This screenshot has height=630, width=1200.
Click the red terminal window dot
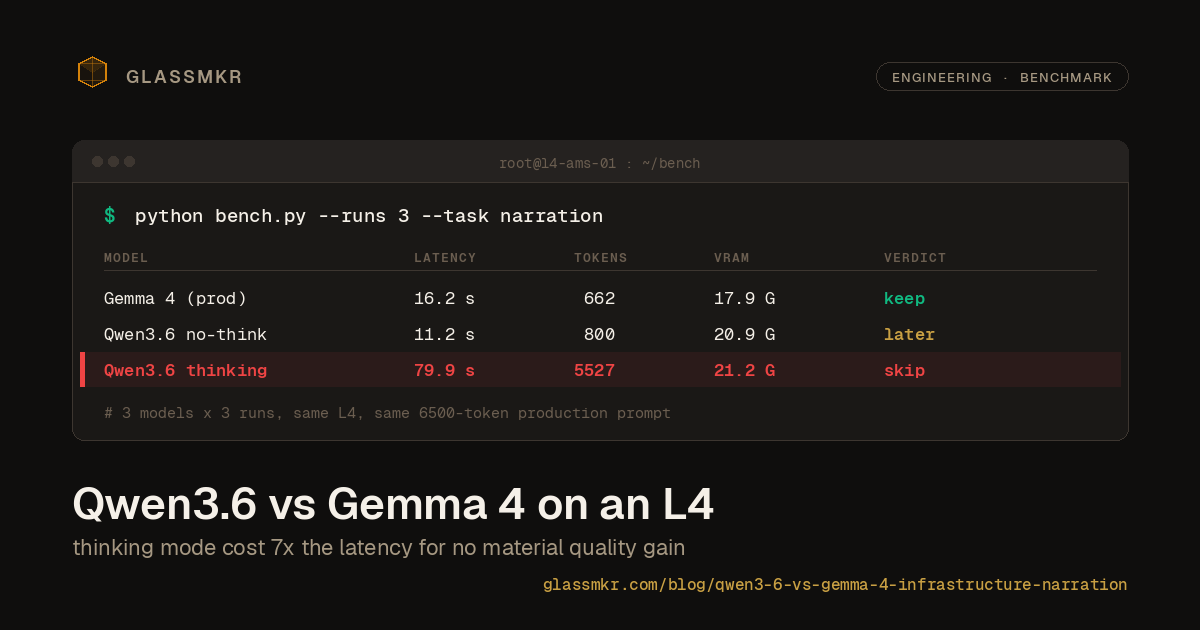pos(97,160)
